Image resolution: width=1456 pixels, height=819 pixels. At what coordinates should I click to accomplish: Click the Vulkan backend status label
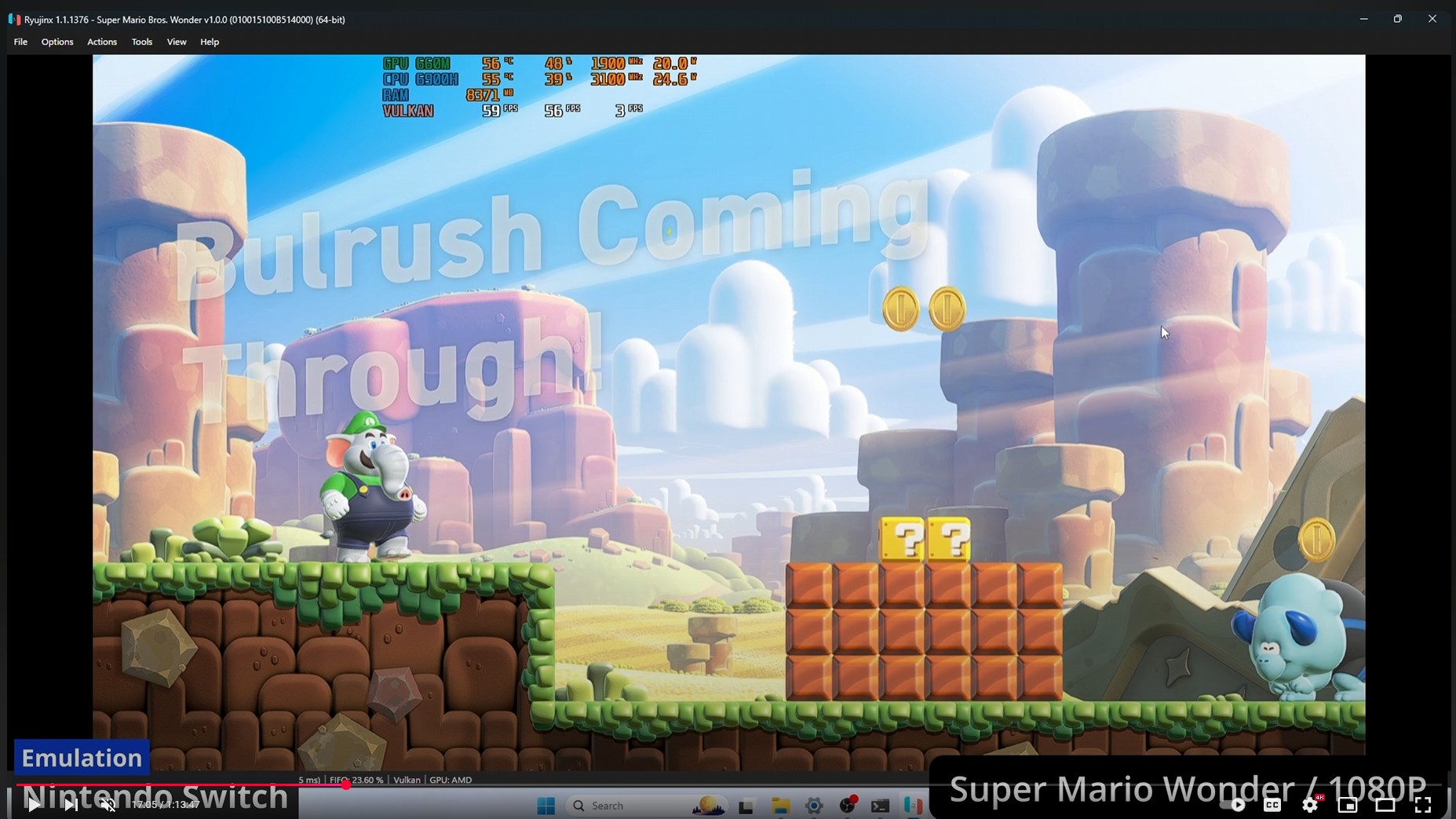407,780
